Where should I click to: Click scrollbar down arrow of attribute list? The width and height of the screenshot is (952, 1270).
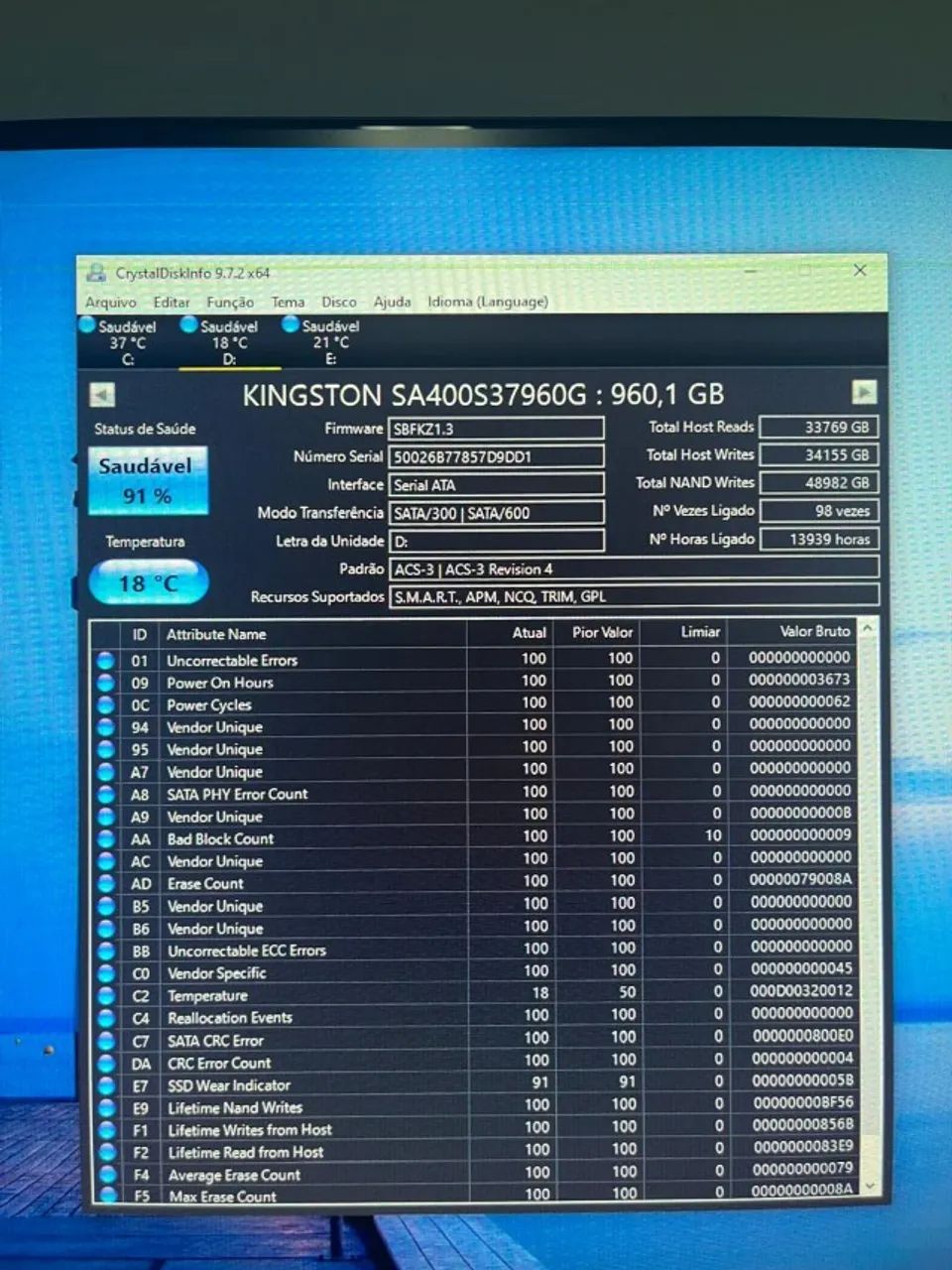(x=870, y=1186)
